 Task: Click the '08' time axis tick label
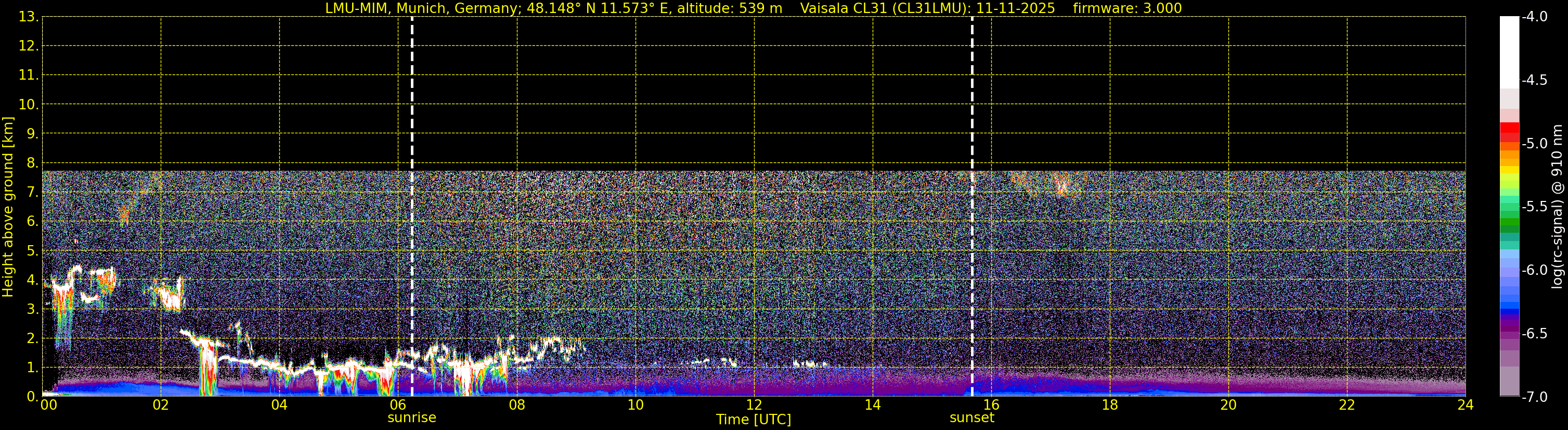[x=517, y=405]
